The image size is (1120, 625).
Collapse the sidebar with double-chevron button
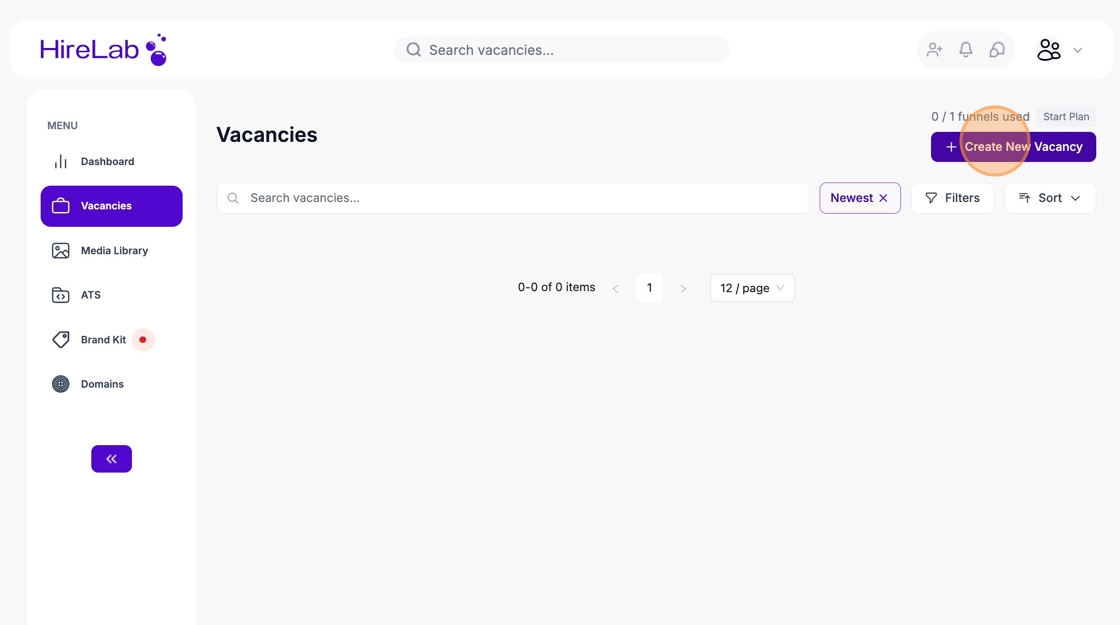[111, 459]
